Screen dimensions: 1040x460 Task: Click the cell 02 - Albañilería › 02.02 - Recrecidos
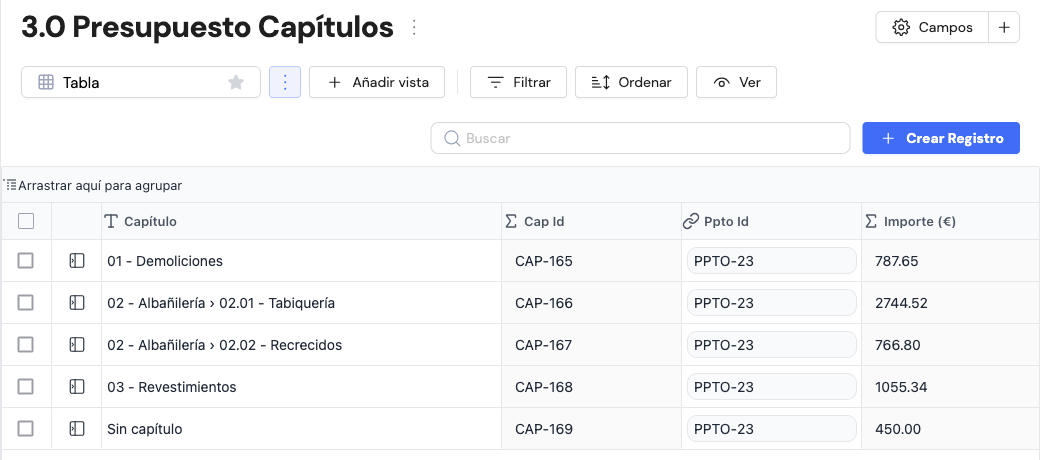coord(302,345)
